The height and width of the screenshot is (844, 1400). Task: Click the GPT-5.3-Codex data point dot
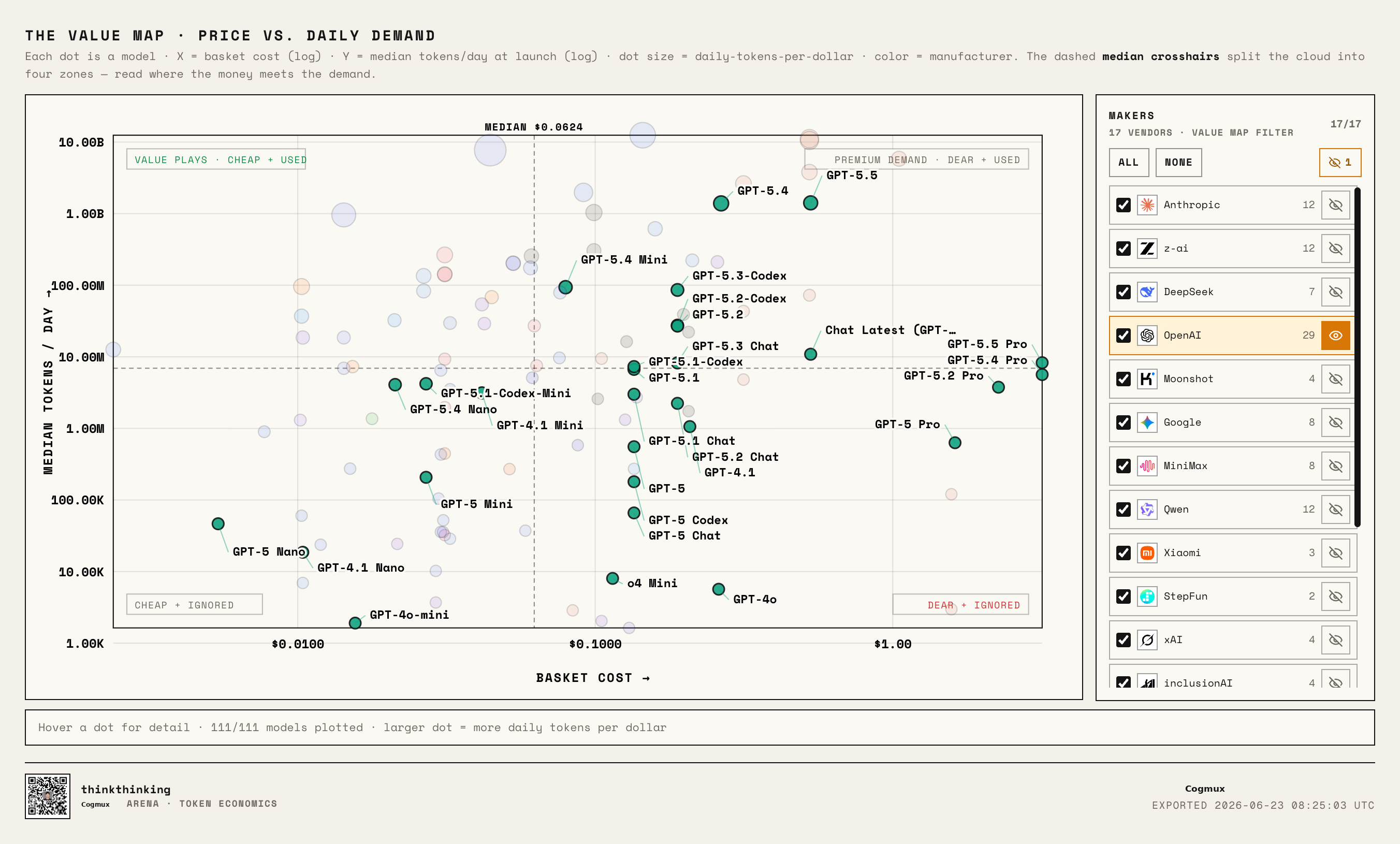[x=677, y=290]
